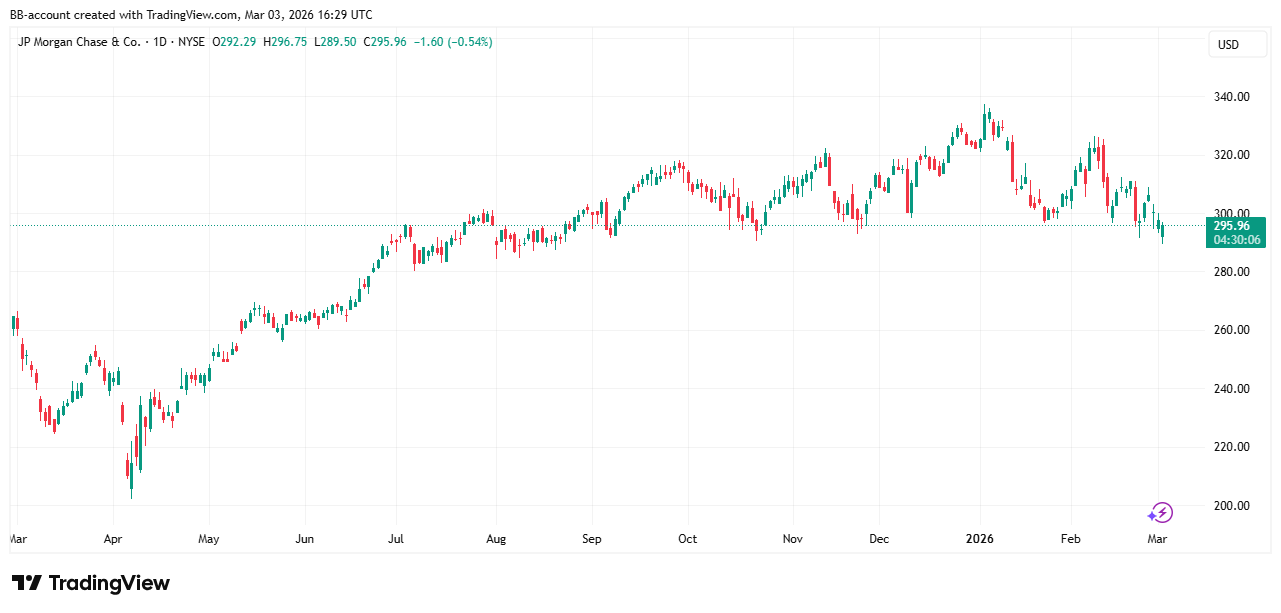The height and width of the screenshot is (613, 1281).
Task: Select the 1D interval label
Action: (161, 42)
